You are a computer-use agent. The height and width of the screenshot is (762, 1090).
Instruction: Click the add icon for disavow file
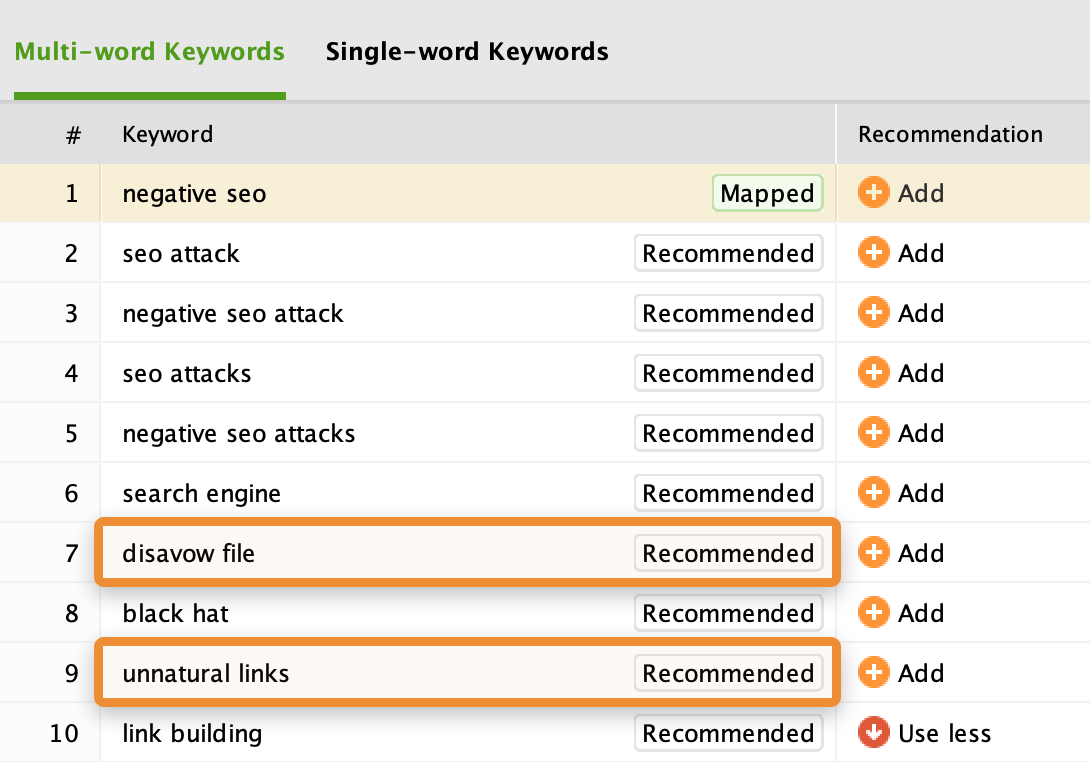click(873, 553)
